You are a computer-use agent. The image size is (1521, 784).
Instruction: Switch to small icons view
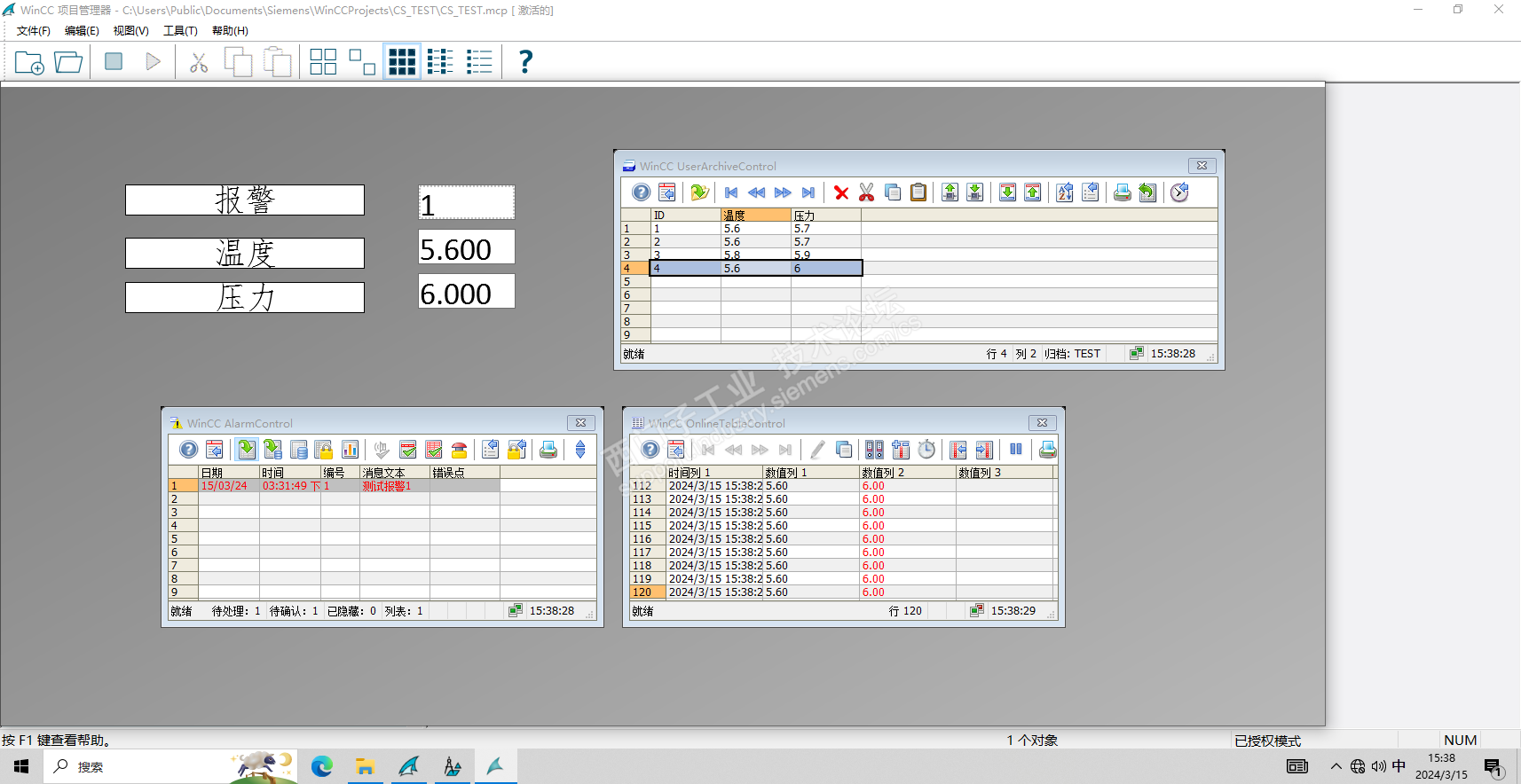coord(362,61)
